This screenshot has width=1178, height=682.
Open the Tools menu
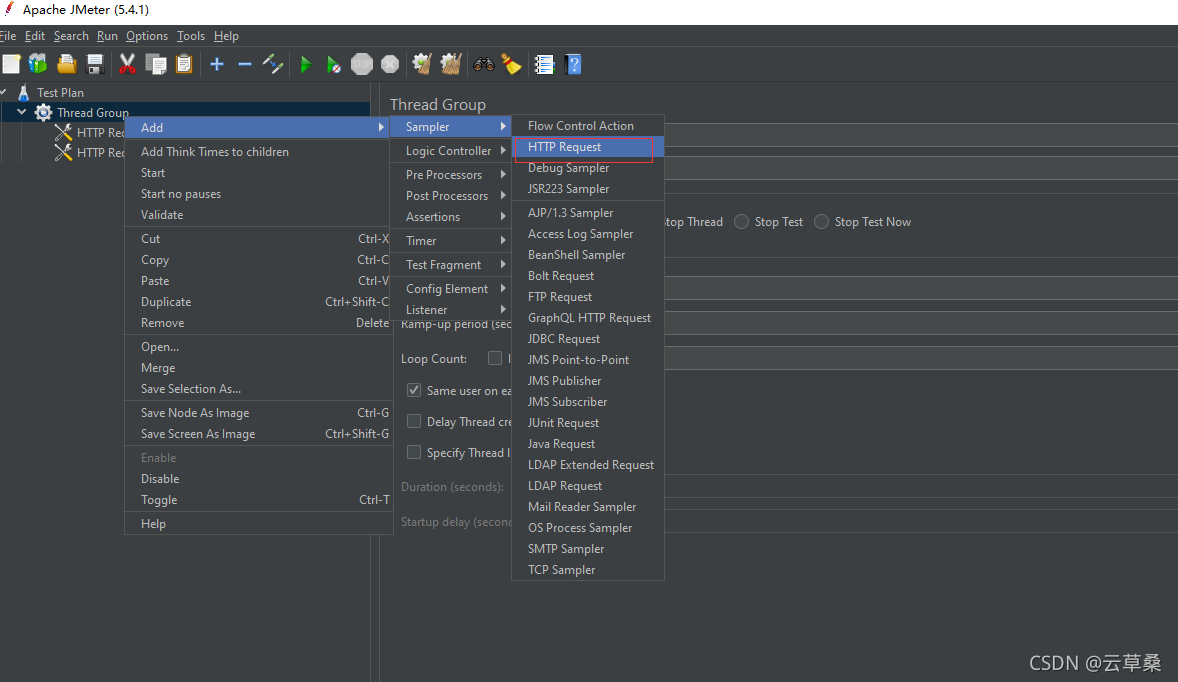(x=191, y=36)
